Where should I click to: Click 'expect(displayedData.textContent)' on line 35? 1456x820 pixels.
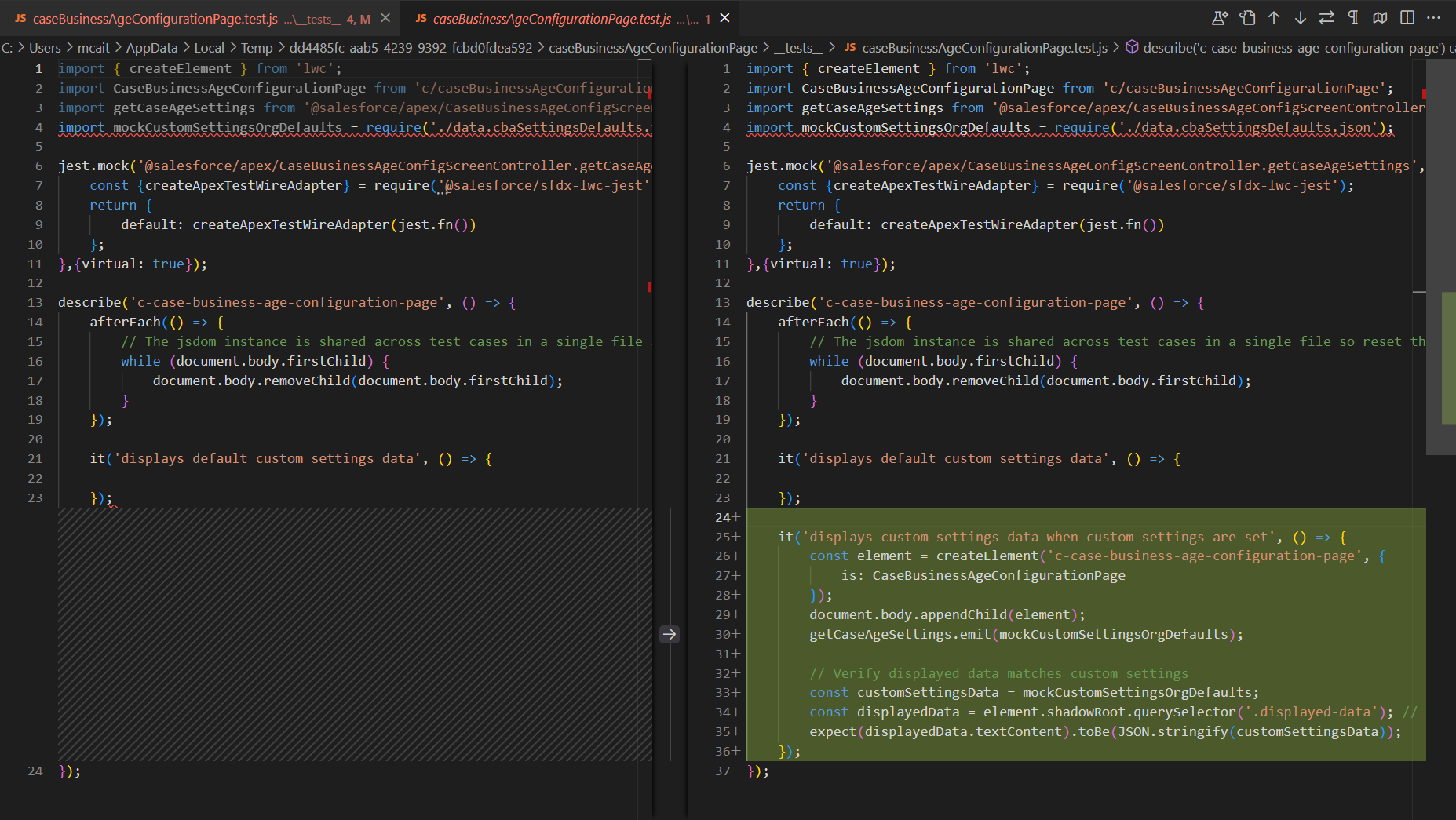click(x=940, y=731)
